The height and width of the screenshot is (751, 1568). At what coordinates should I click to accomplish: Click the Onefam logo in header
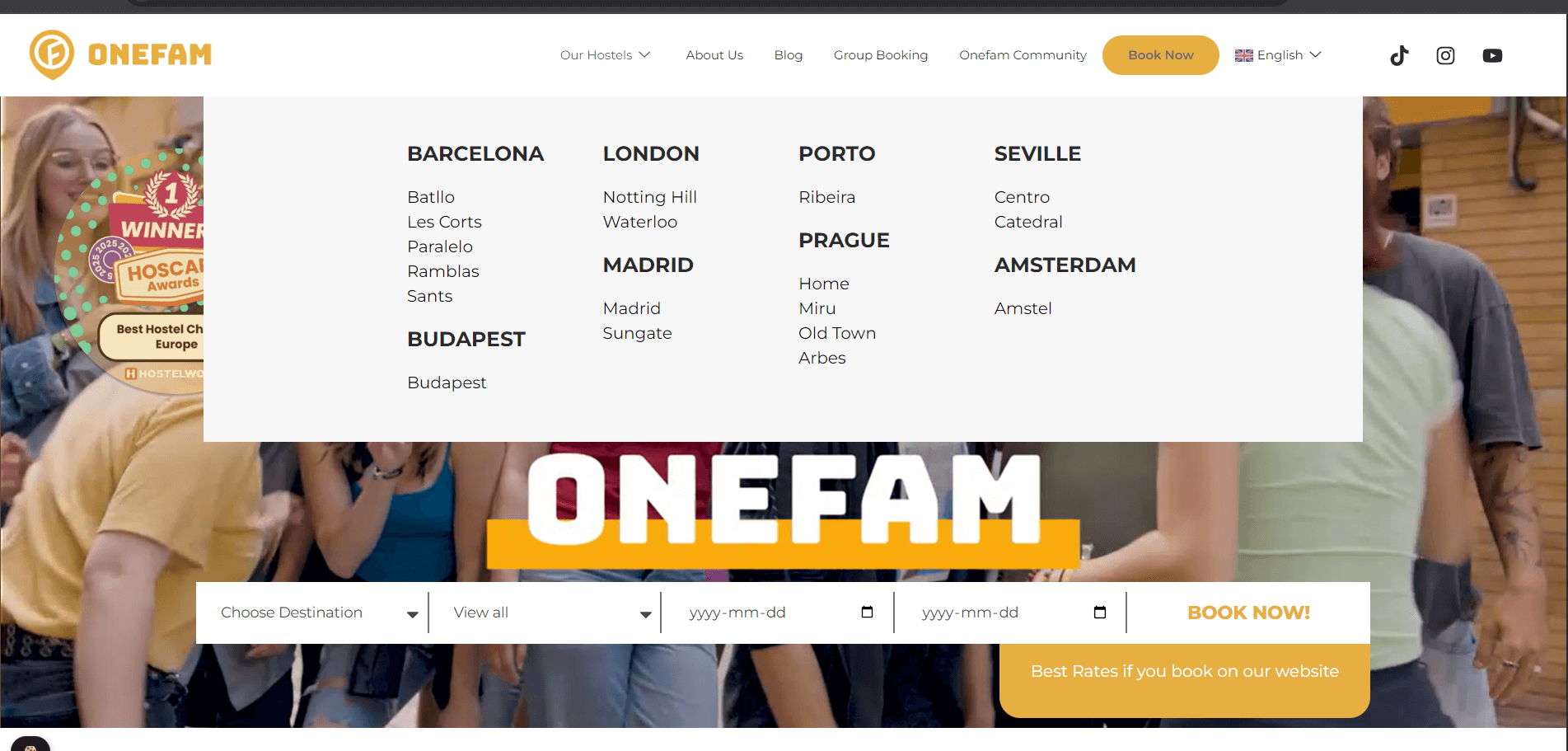(121, 54)
